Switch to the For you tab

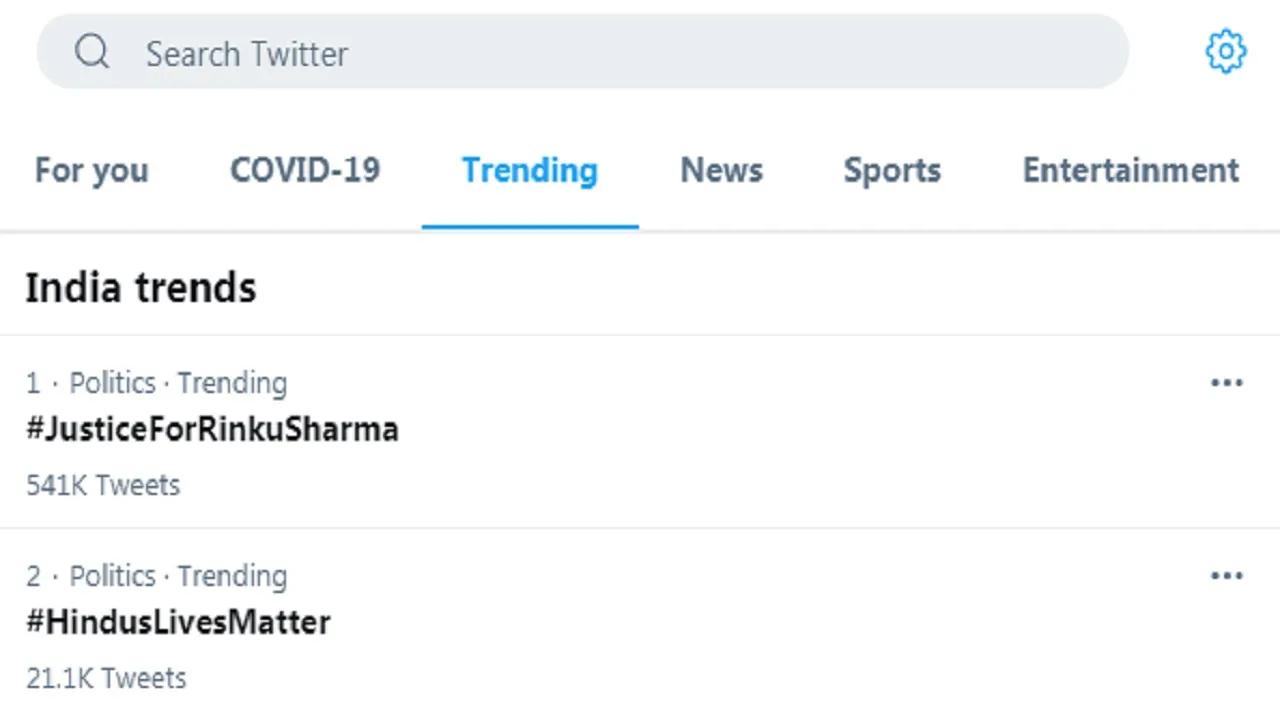point(92,171)
